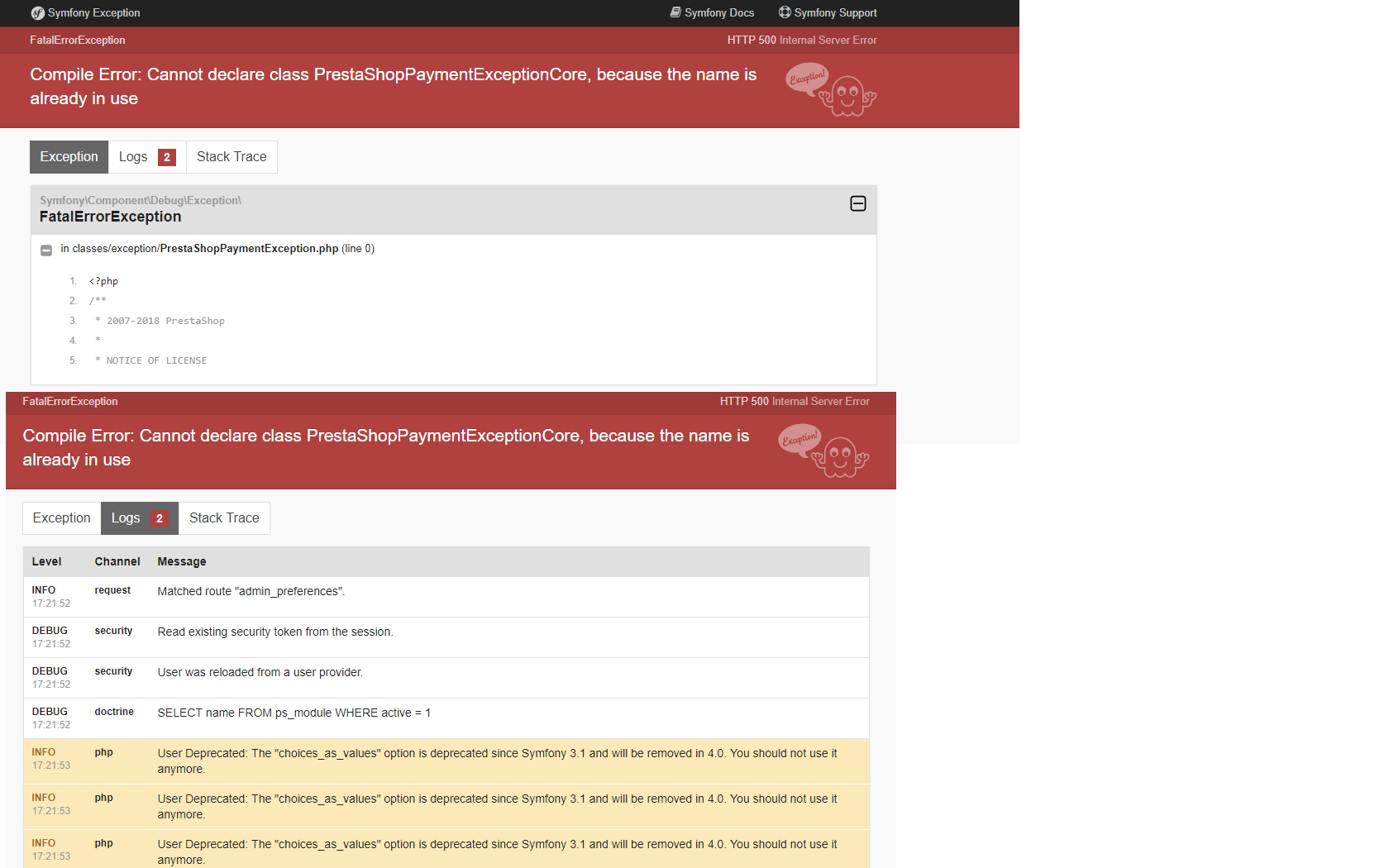Click the "request" channel cell
1389x868 pixels.
click(x=112, y=590)
